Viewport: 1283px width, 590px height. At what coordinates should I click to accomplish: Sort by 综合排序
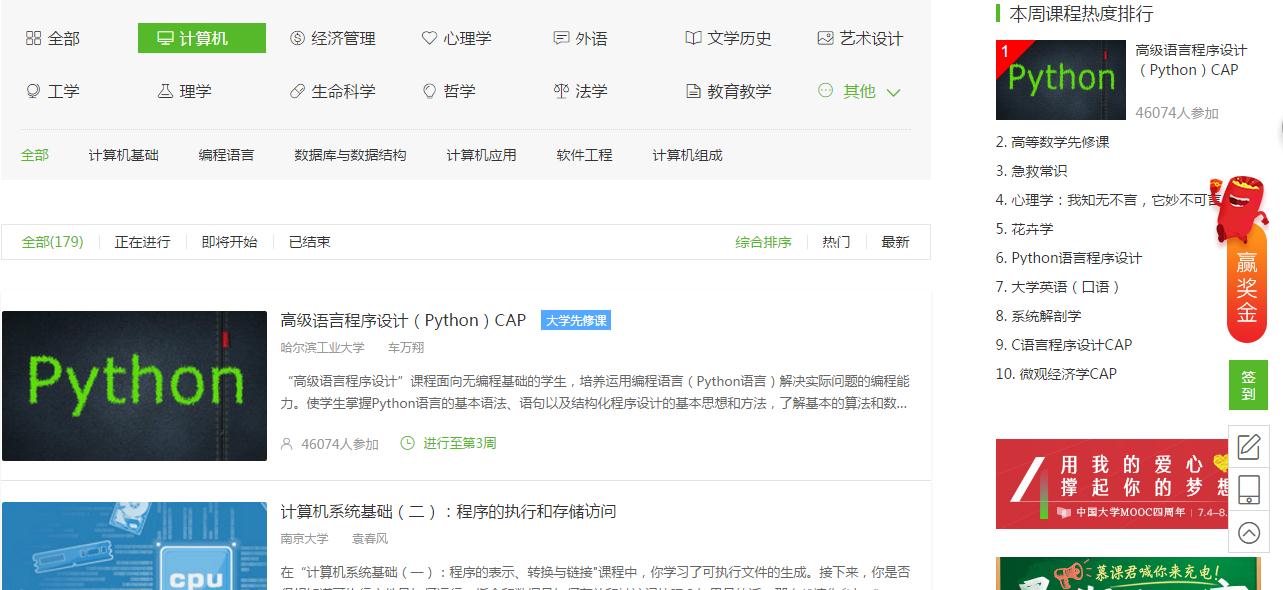[x=763, y=242]
